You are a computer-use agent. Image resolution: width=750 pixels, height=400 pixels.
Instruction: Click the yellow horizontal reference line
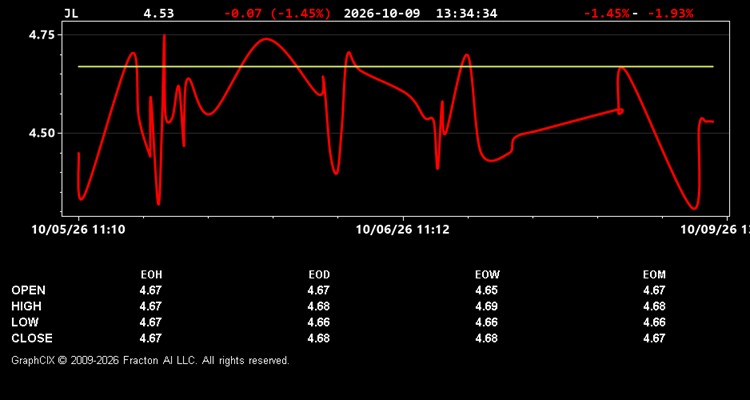pyautogui.click(x=396, y=67)
